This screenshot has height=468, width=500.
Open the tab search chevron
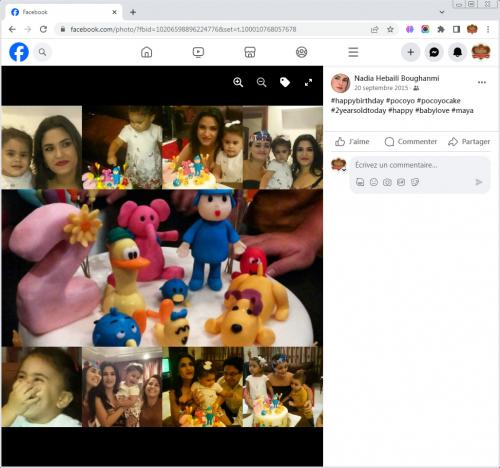(442, 12)
